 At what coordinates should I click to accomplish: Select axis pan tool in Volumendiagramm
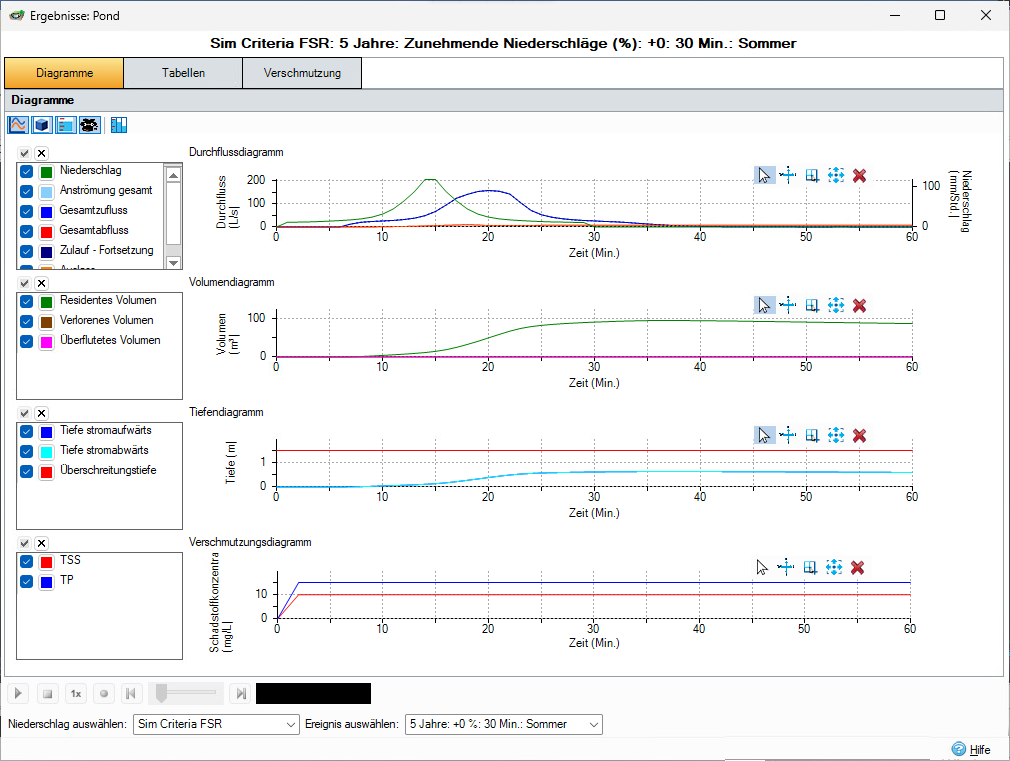788,305
